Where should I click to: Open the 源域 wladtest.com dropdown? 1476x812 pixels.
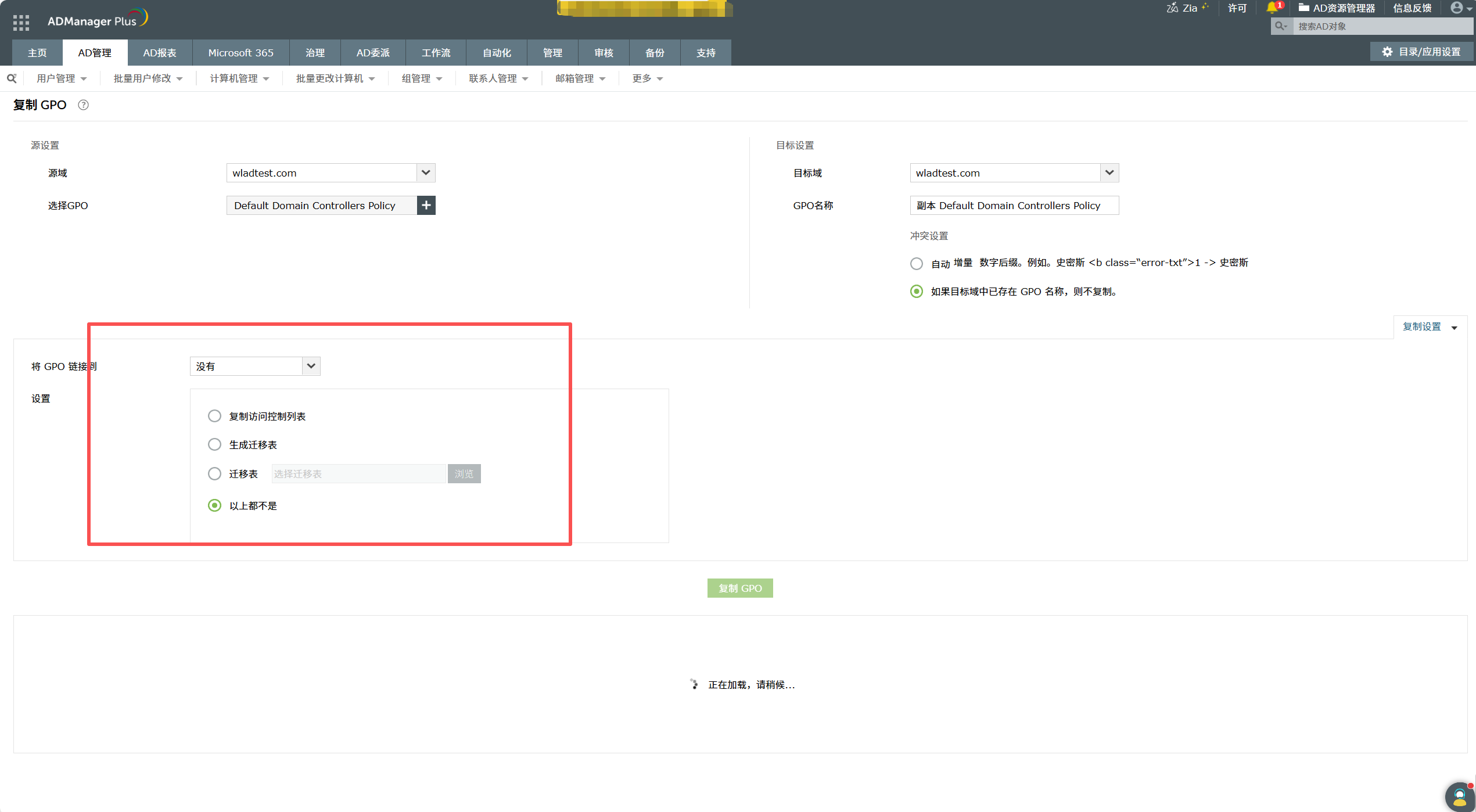click(x=425, y=173)
